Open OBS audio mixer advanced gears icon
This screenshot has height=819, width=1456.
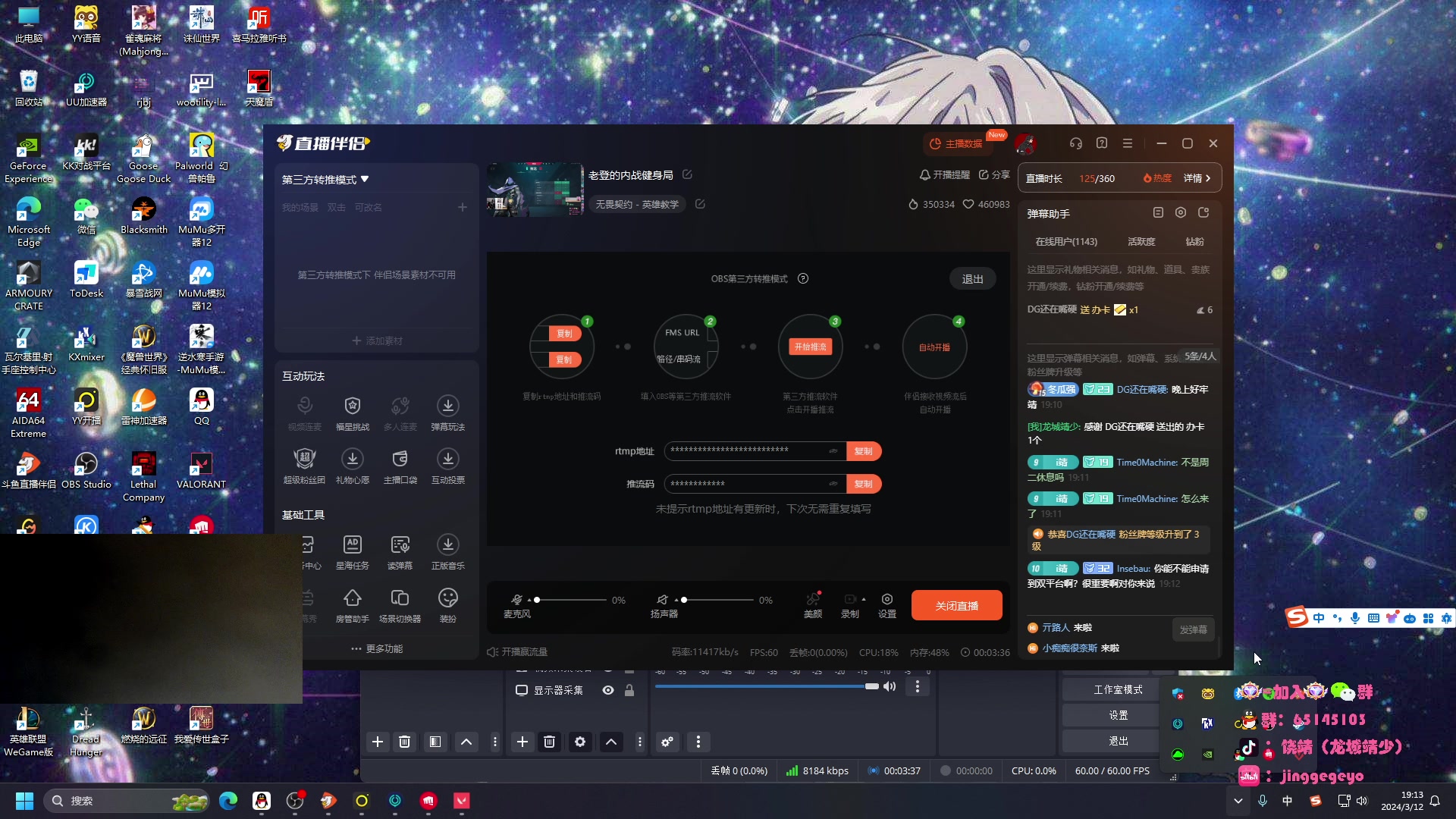(x=667, y=742)
